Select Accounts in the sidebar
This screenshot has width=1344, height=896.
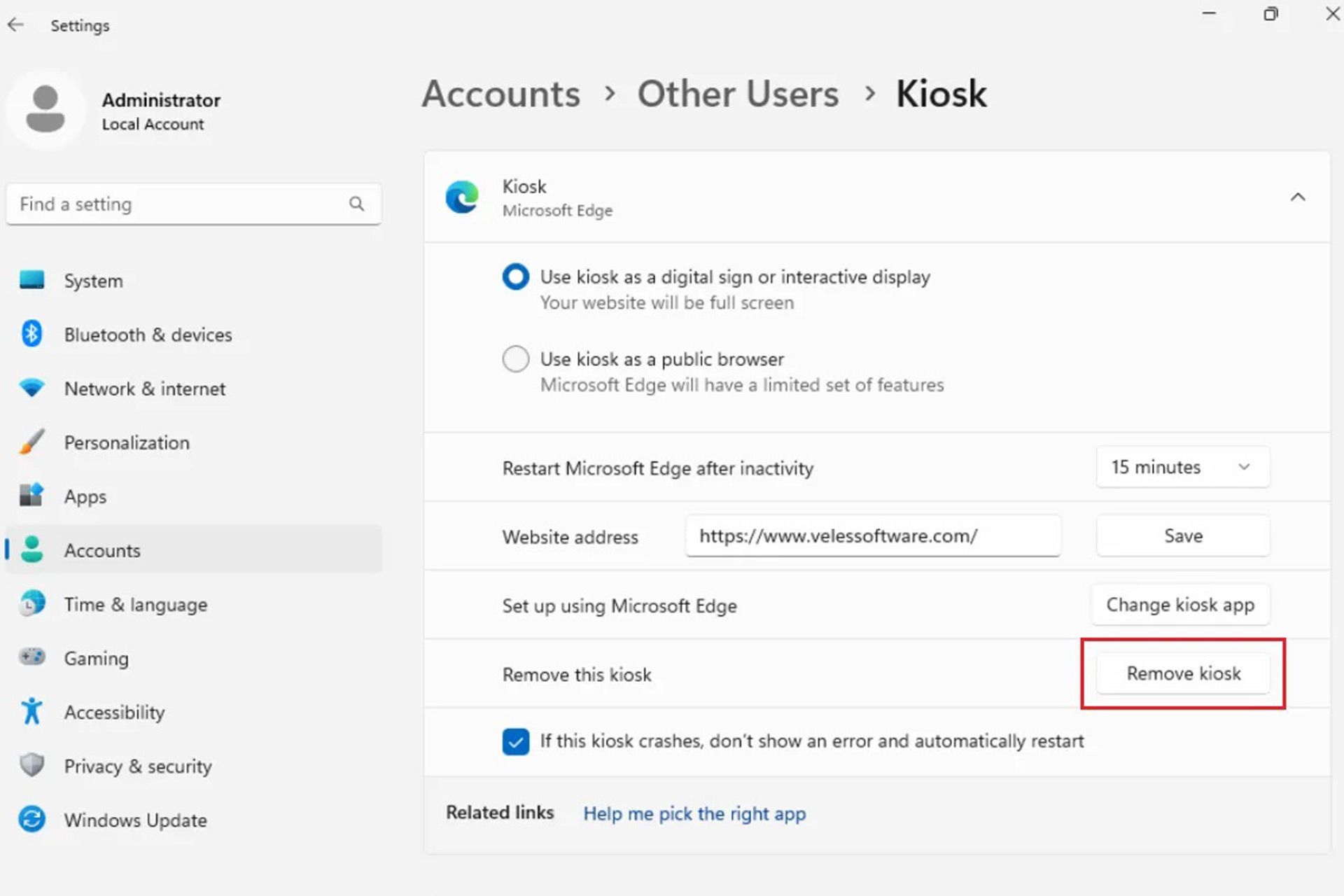coord(194,550)
